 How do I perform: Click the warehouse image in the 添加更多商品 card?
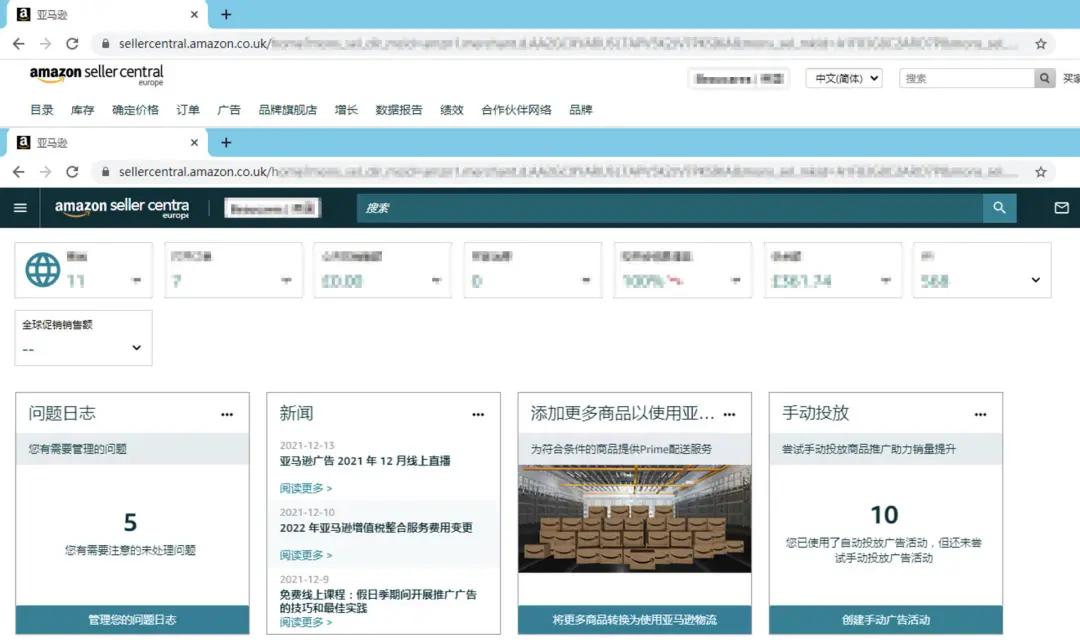pos(634,515)
